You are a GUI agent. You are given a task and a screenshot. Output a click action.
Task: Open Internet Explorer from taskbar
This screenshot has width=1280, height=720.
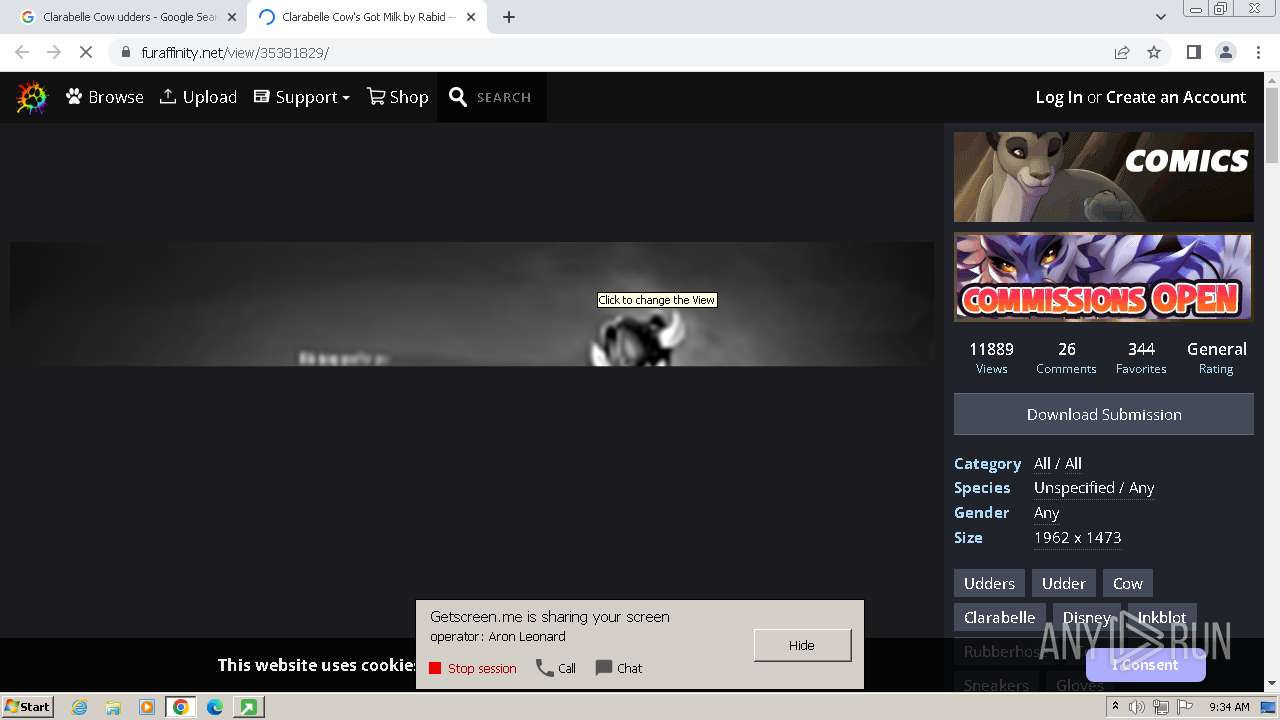79,707
